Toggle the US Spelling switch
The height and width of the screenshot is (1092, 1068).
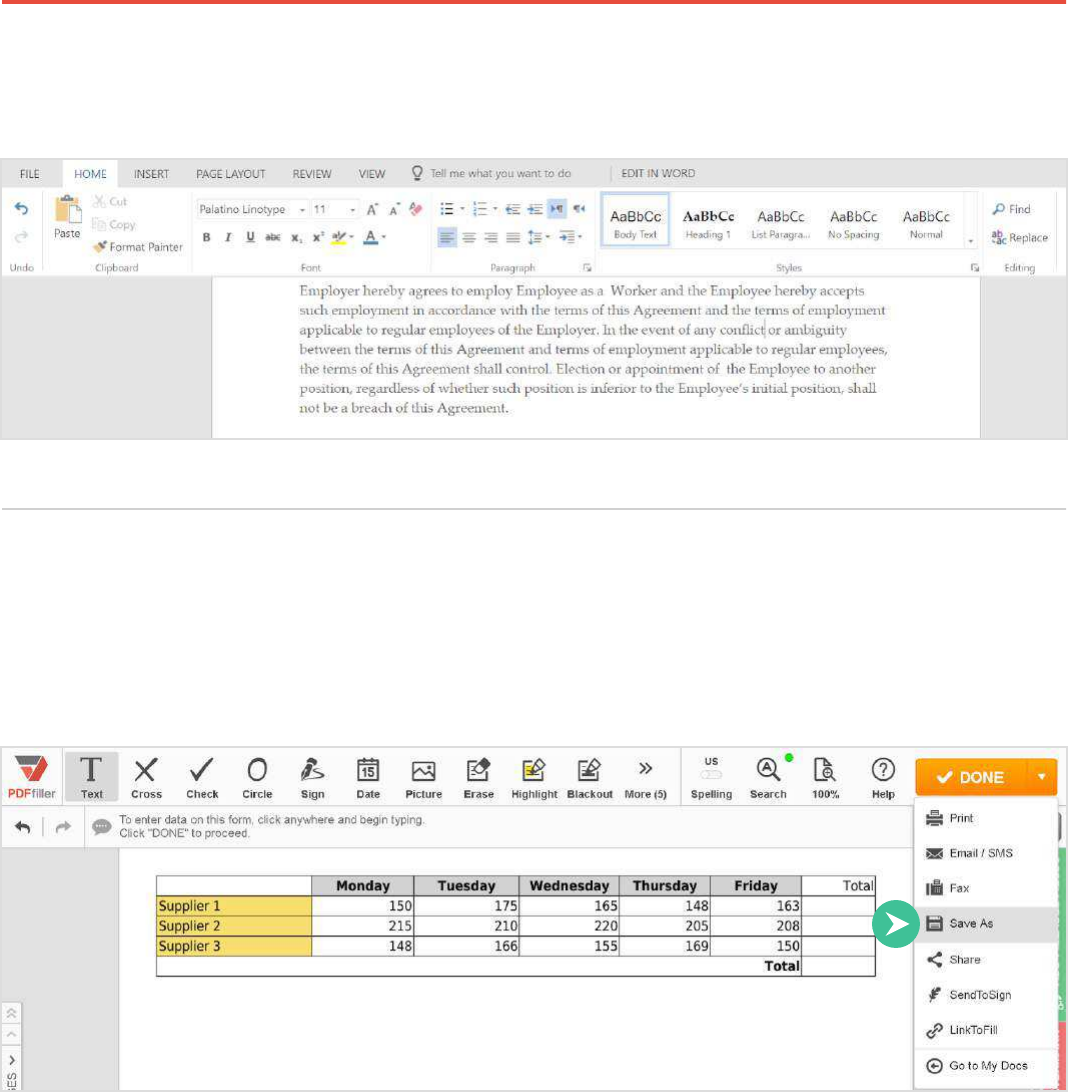(x=711, y=774)
